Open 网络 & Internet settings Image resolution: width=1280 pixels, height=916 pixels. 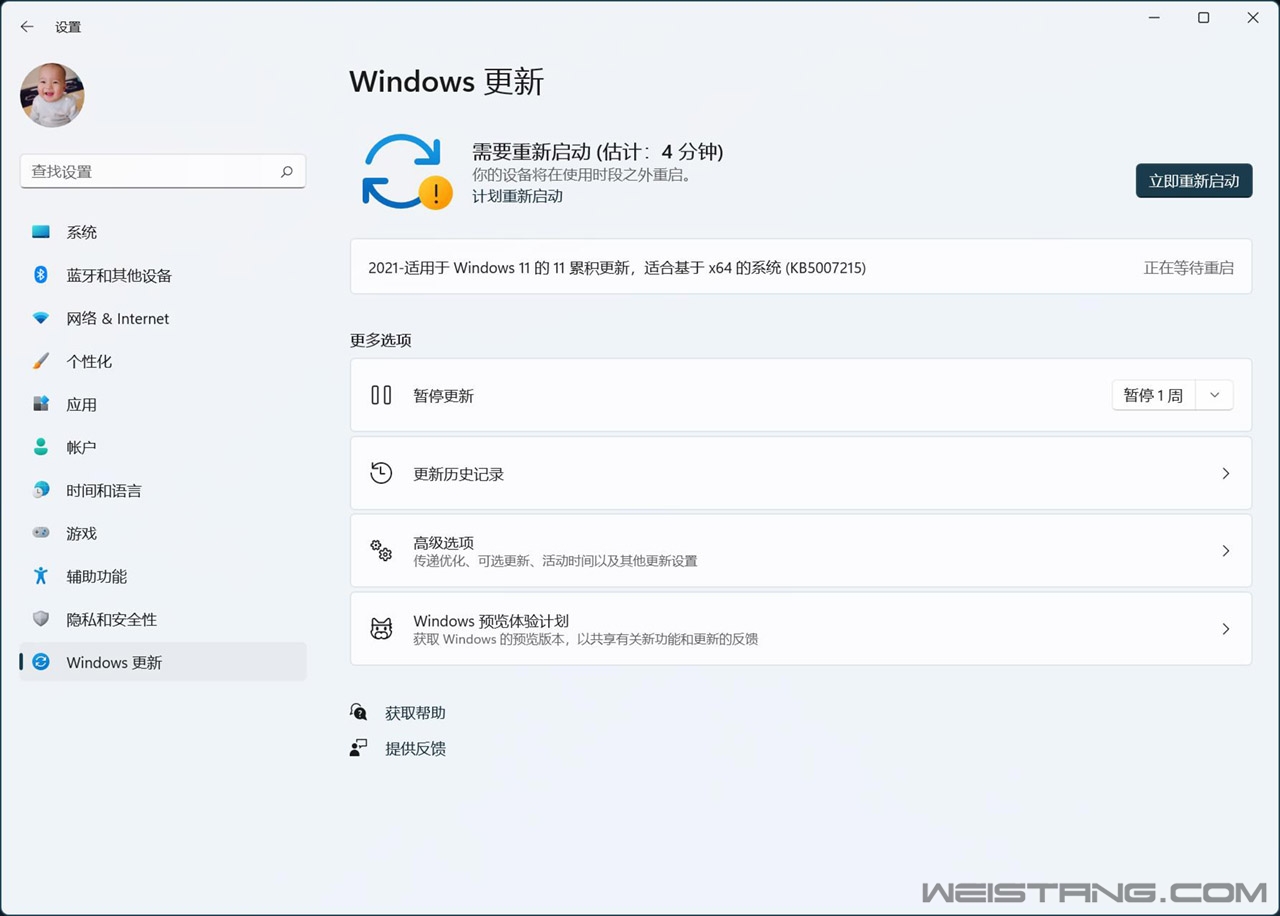pyautogui.click(x=163, y=318)
